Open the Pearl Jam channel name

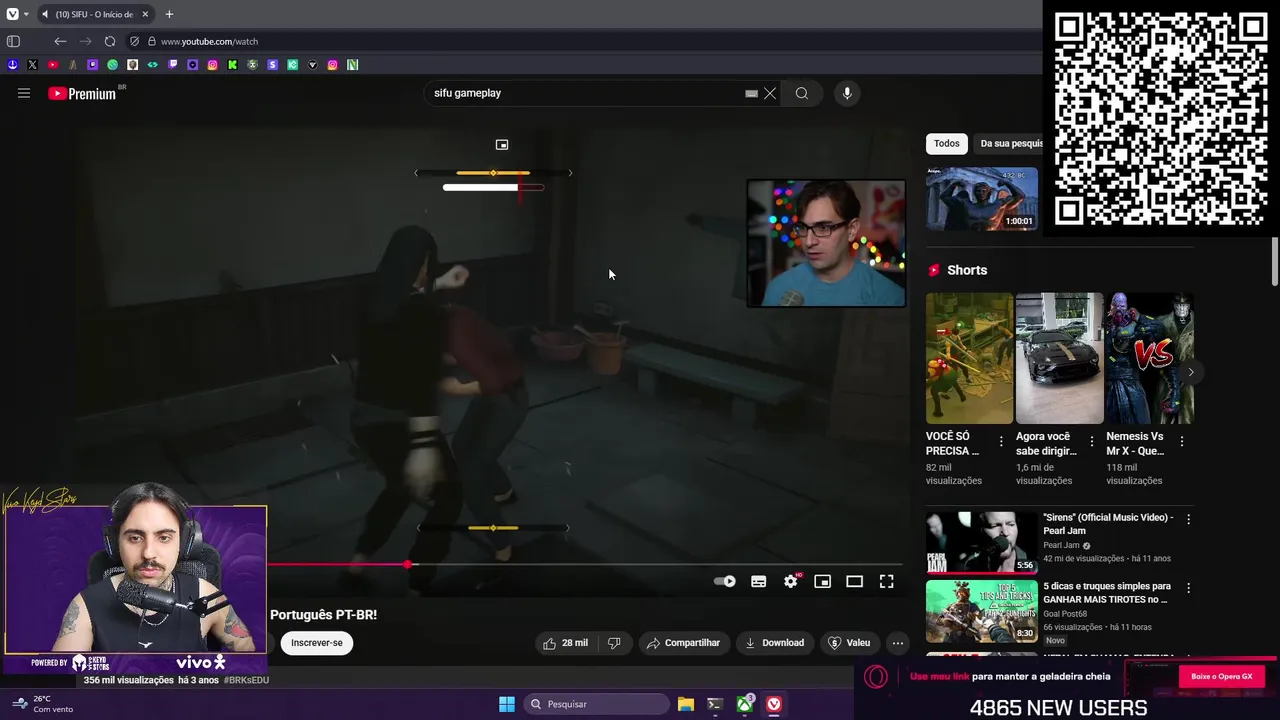[1061, 546]
